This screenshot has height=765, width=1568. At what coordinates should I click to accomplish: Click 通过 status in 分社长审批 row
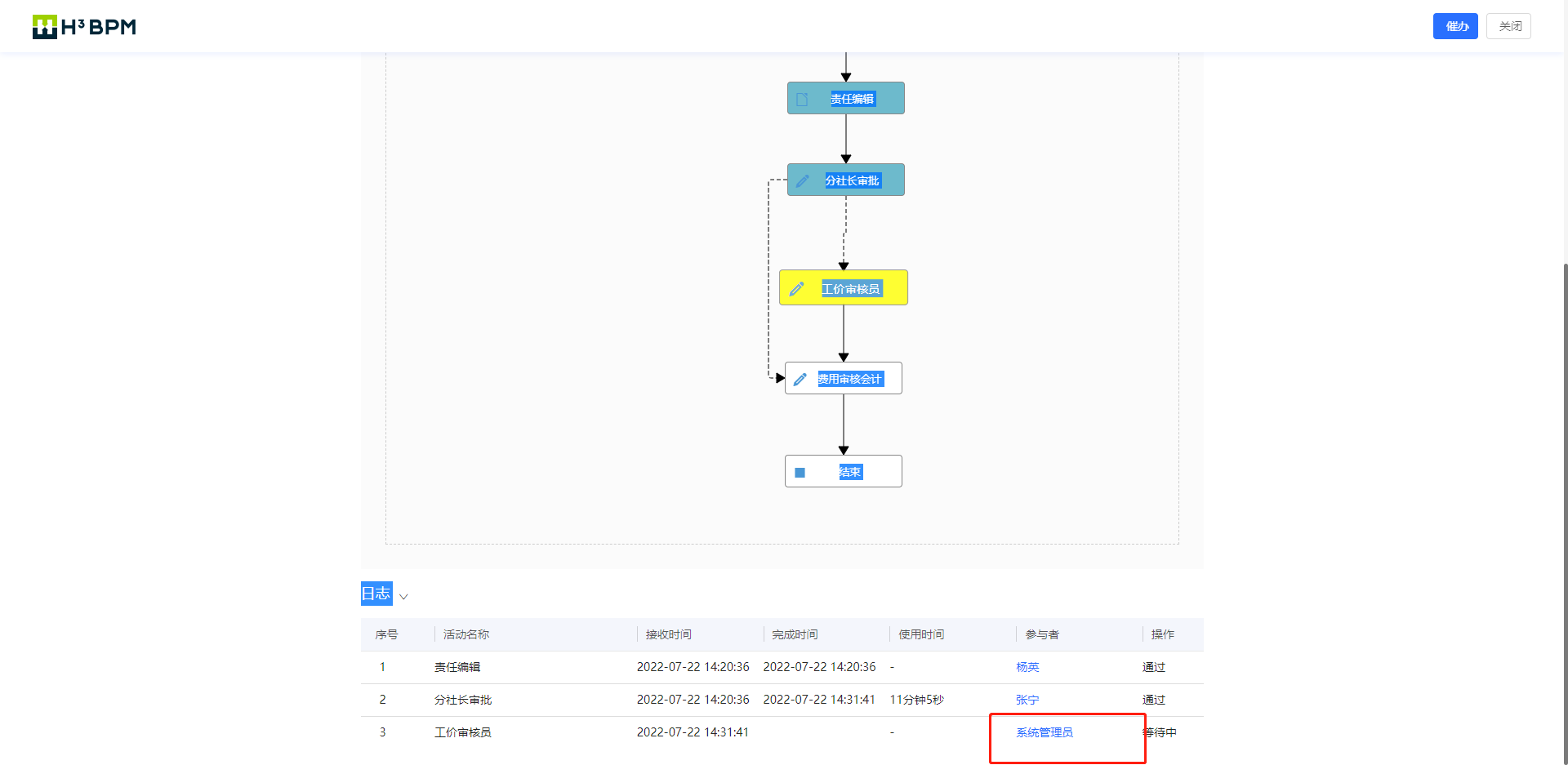coord(1154,700)
